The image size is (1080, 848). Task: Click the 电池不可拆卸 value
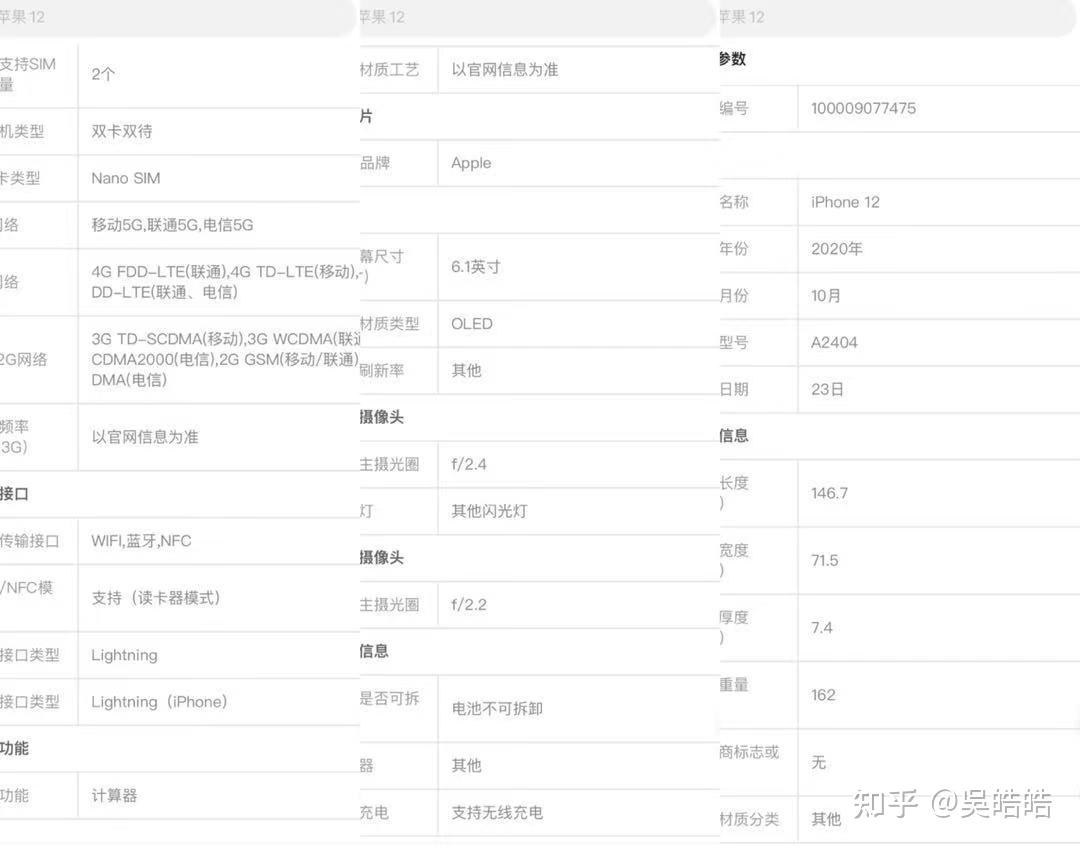497,709
